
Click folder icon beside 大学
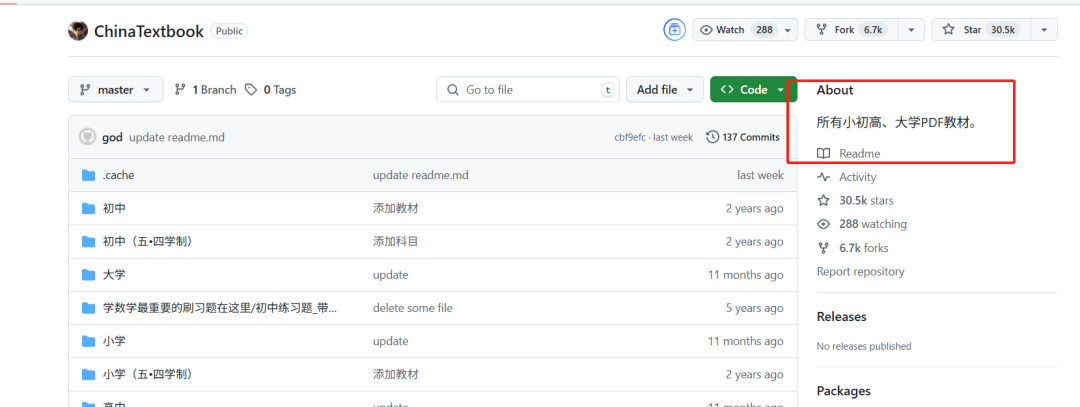[x=88, y=275]
